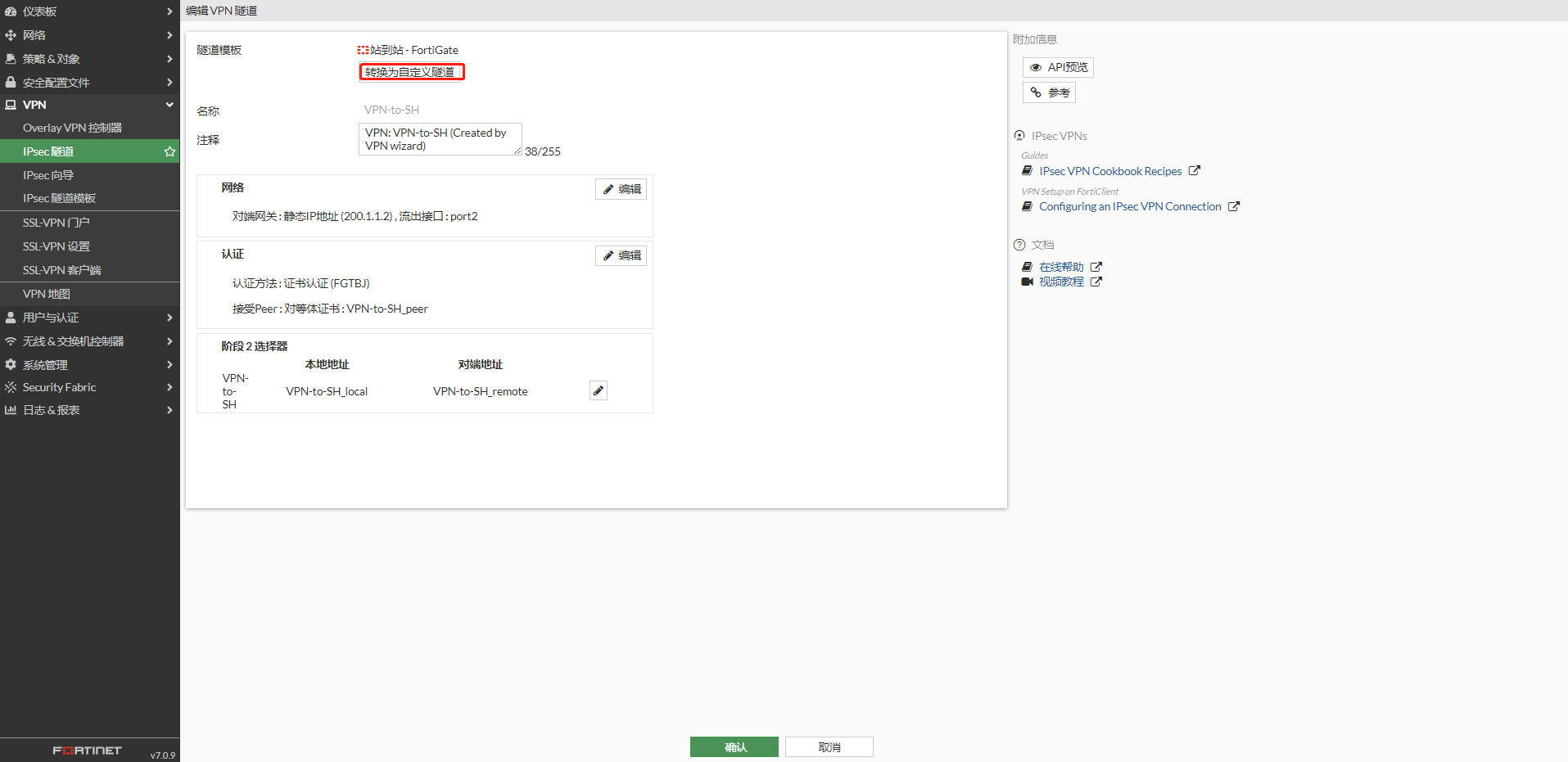
Task: Click the pencil icon for phase 2 selector
Action: [x=599, y=391]
